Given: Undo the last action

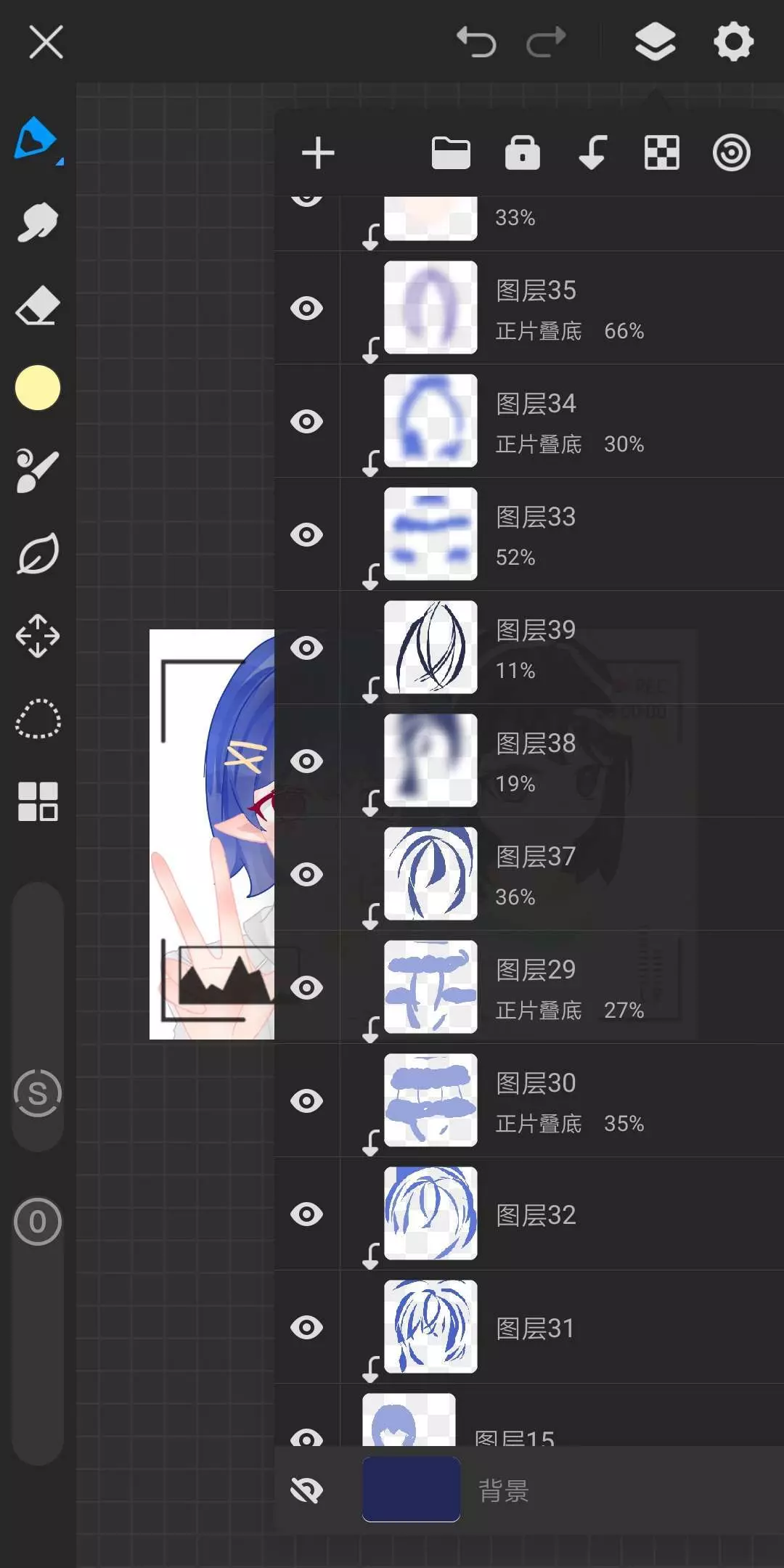Looking at the screenshot, I should click(x=476, y=41).
